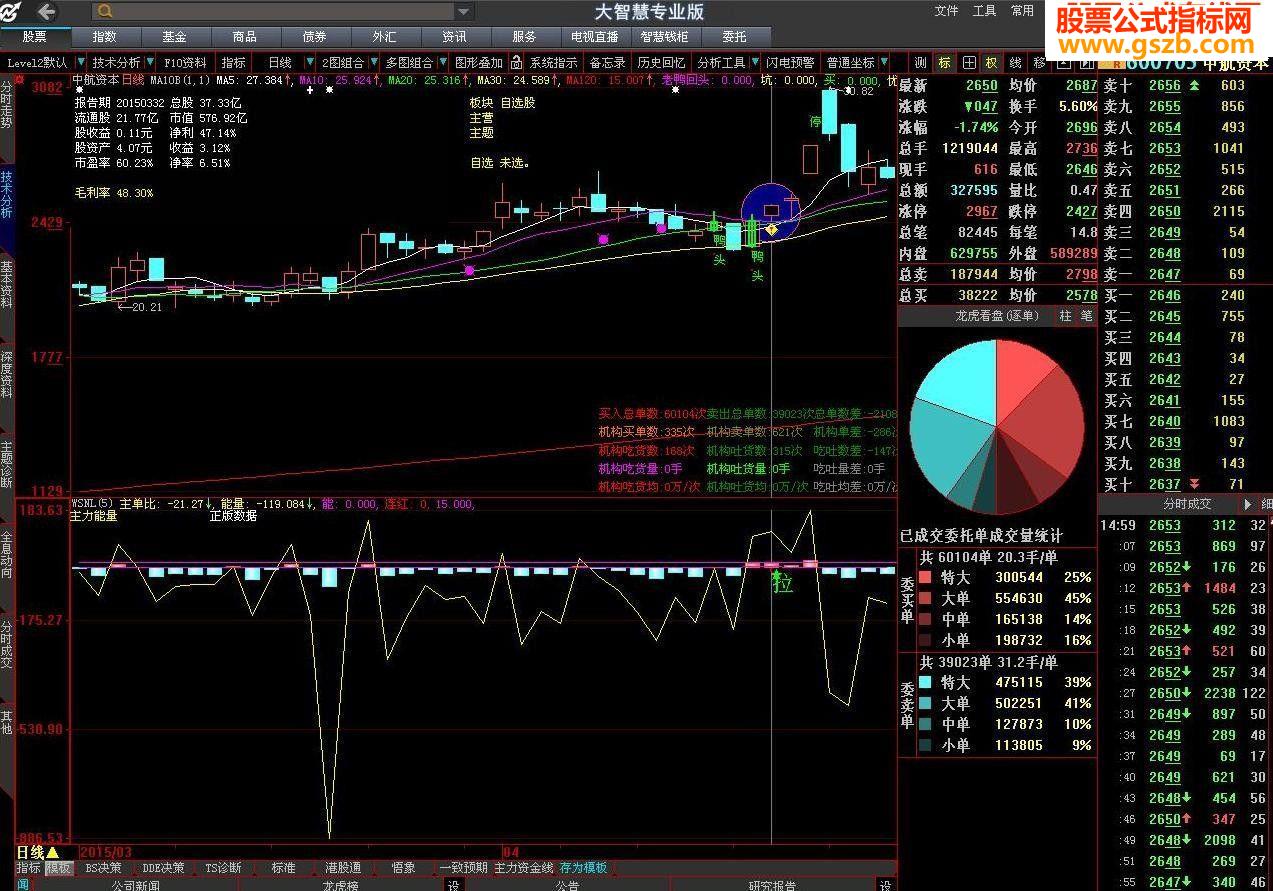
Task: Switch to the 股票 tab
Action: tap(34, 37)
